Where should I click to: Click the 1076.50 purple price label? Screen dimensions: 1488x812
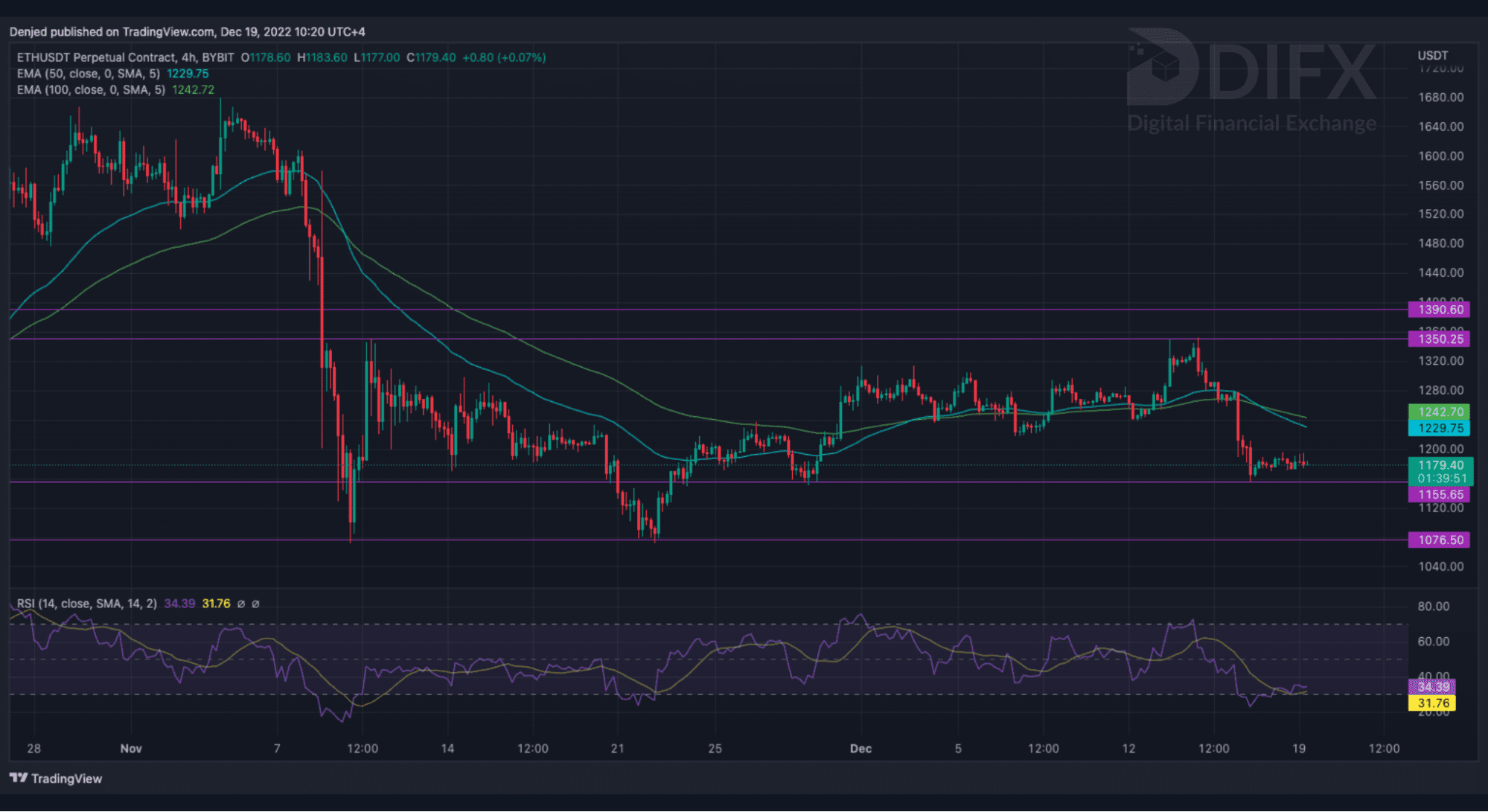(1439, 540)
